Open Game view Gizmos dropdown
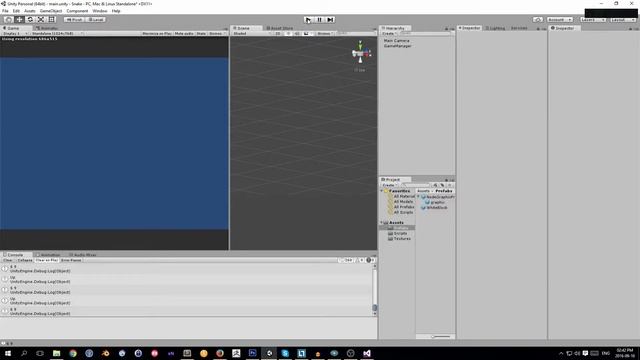 tap(217, 33)
